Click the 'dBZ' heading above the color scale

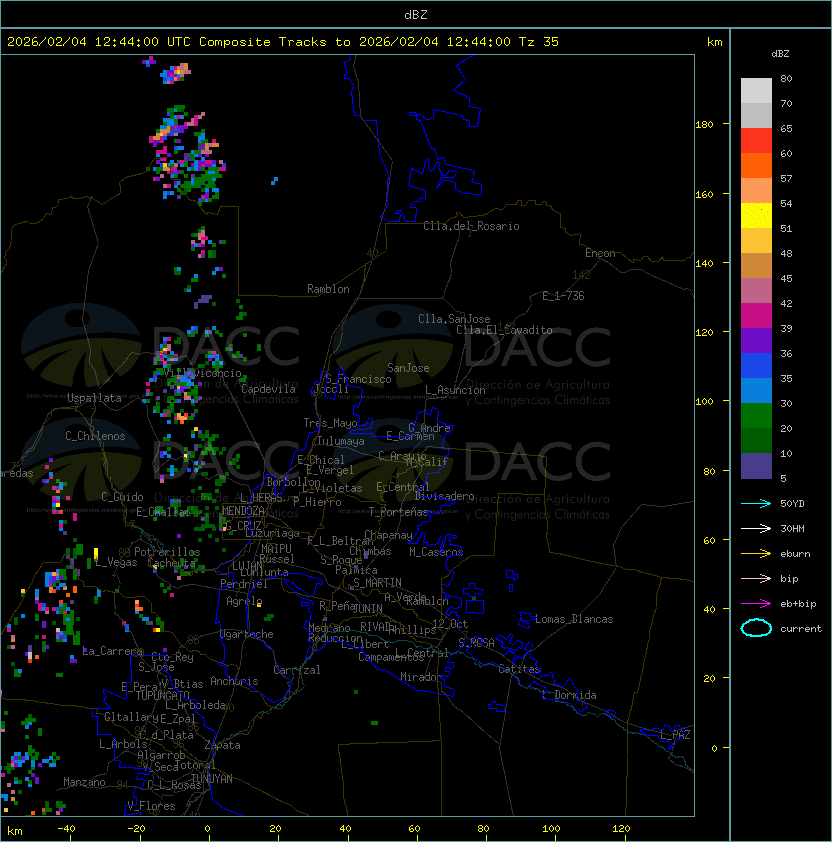coord(780,54)
